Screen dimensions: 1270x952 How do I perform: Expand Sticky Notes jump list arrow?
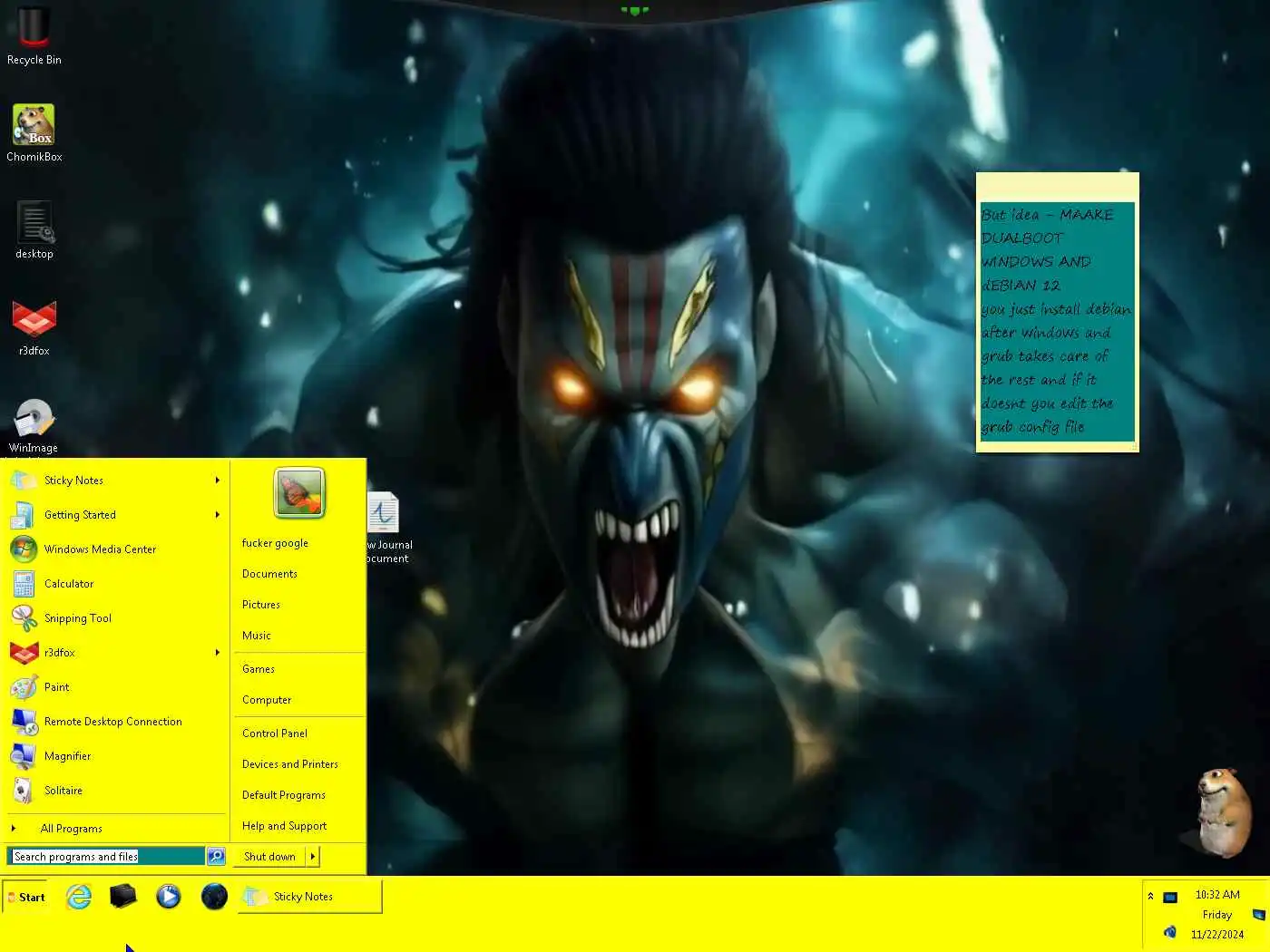click(x=218, y=481)
